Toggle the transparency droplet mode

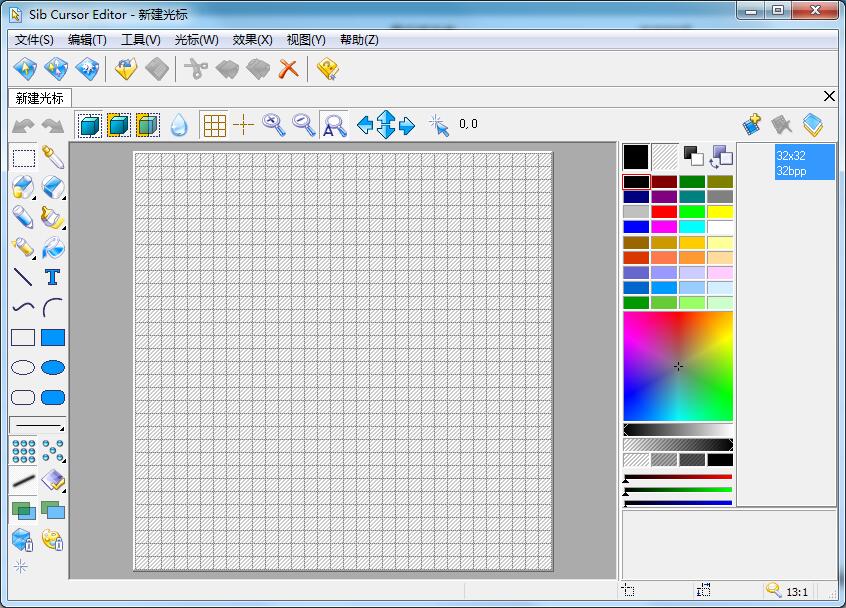pos(180,124)
